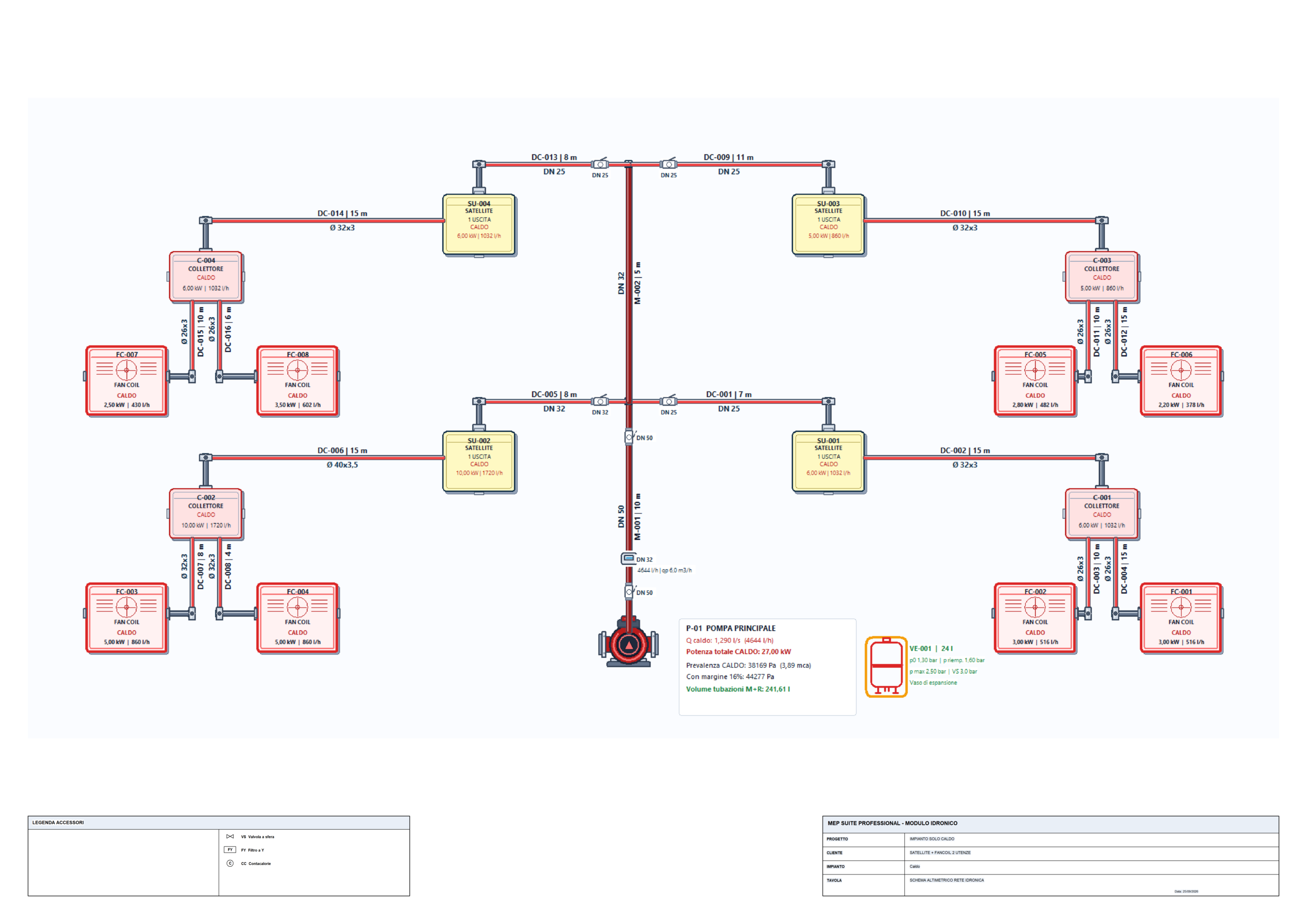Click riser label M-002 | 5 m
The height and width of the screenshot is (924, 1307).
click(638, 283)
